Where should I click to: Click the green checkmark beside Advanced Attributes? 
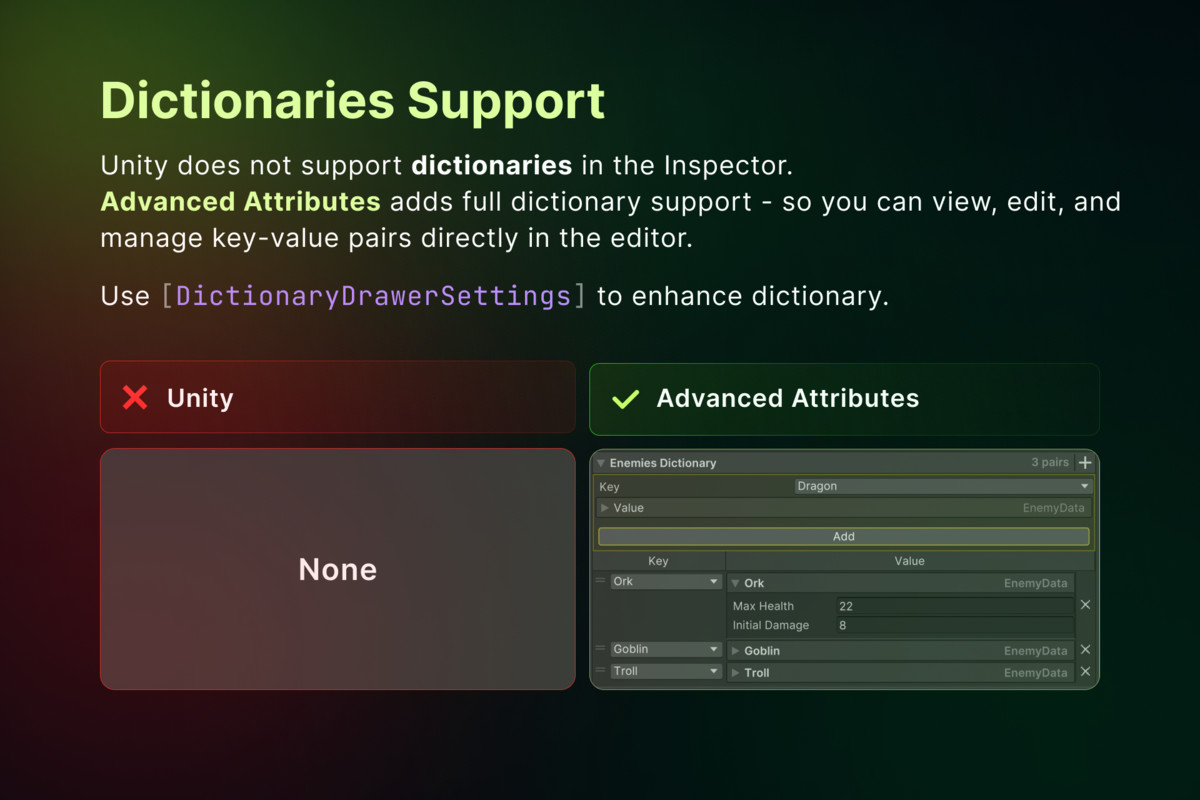626,399
